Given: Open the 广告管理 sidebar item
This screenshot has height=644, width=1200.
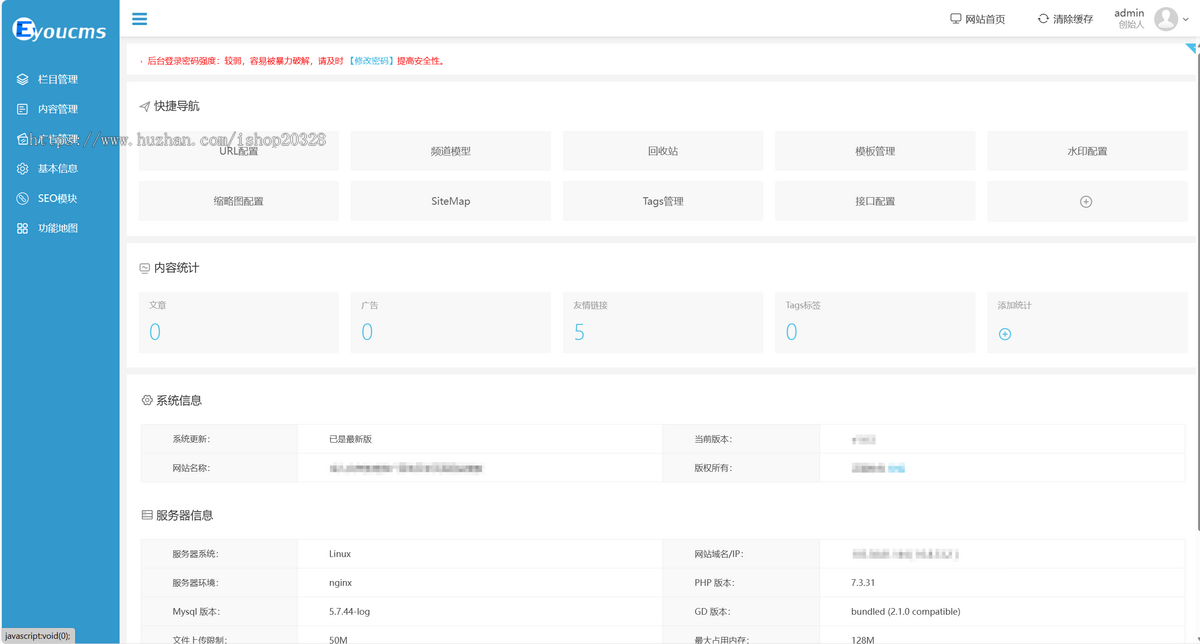Looking at the screenshot, I should coord(59,139).
